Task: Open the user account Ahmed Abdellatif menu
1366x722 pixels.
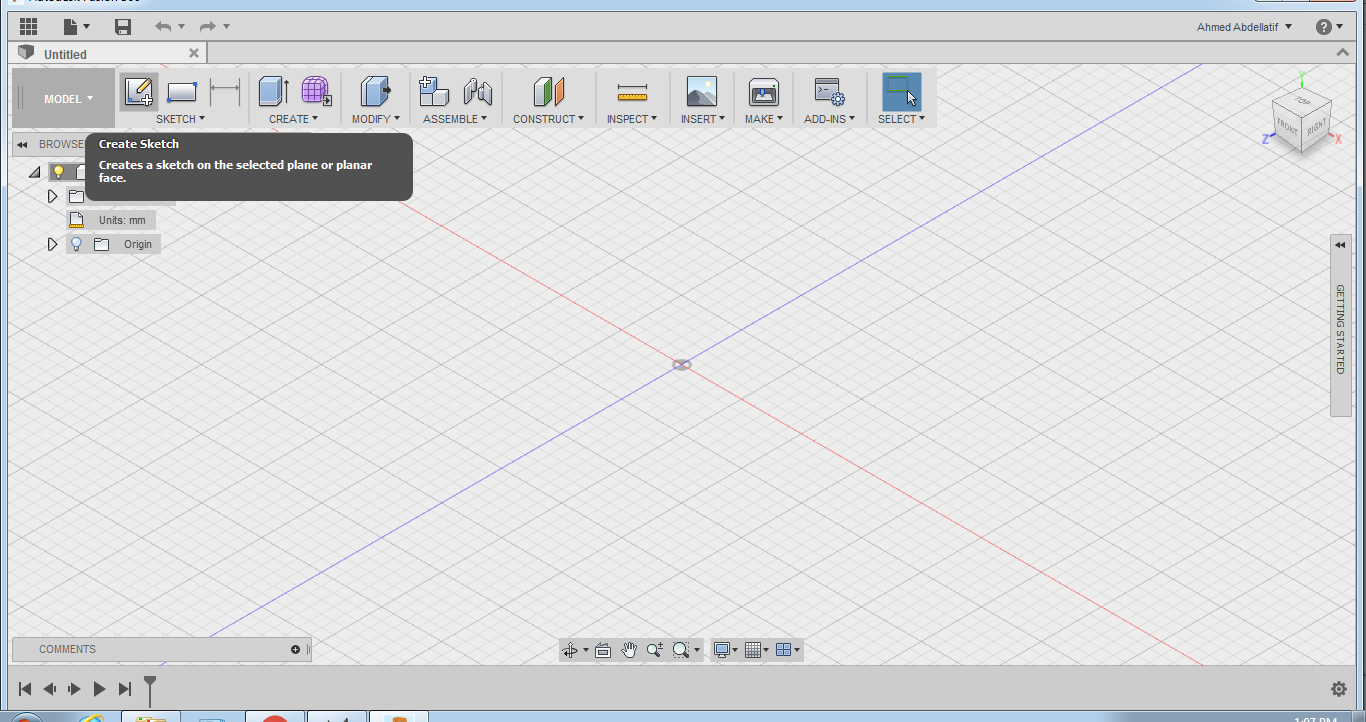Action: pos(1244,27)
